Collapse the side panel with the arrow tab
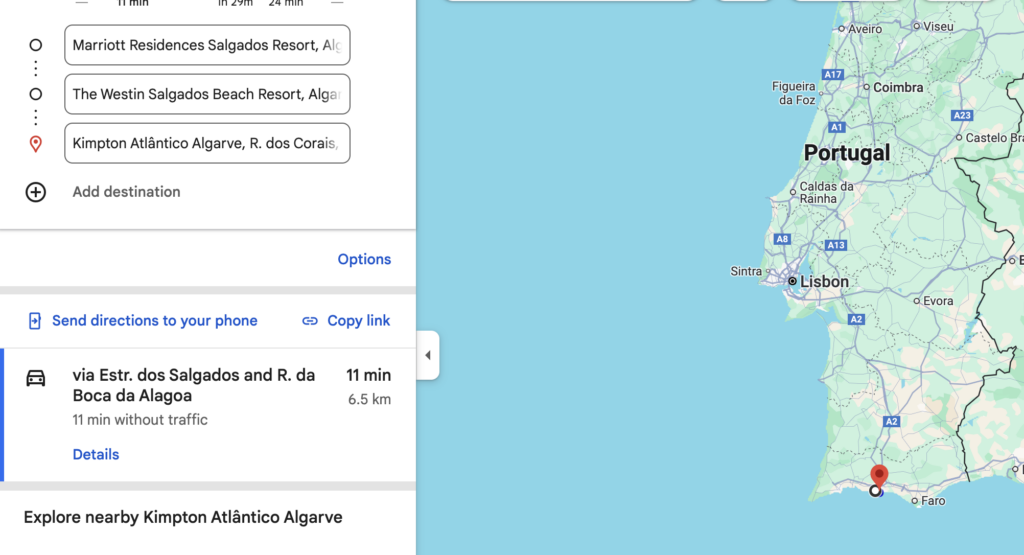Viewport: 1024px width, 555px height. pos(428,355)
